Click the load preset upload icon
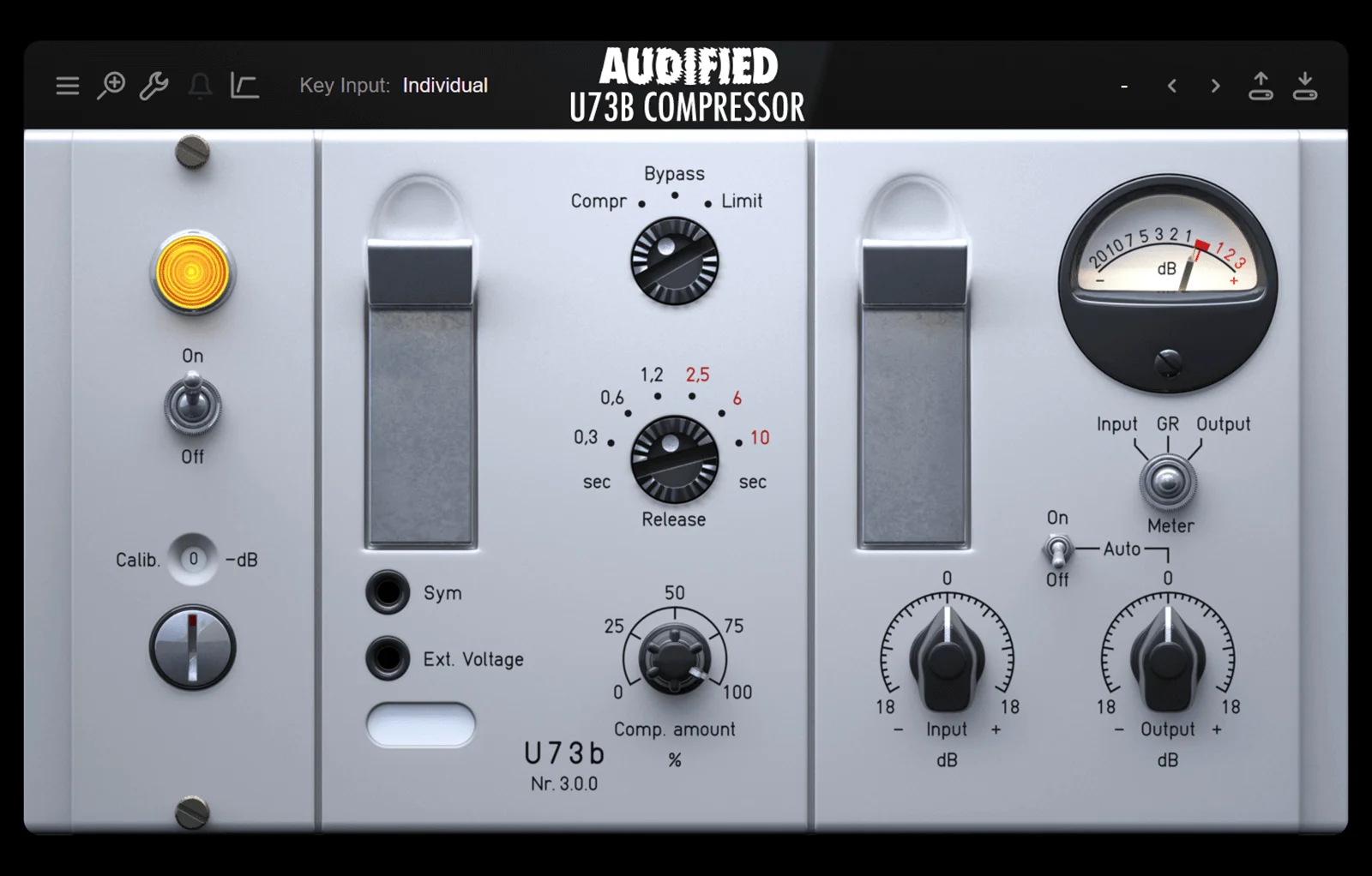The height and width of the screenshot is (876, 1372). coord(1261,86)
